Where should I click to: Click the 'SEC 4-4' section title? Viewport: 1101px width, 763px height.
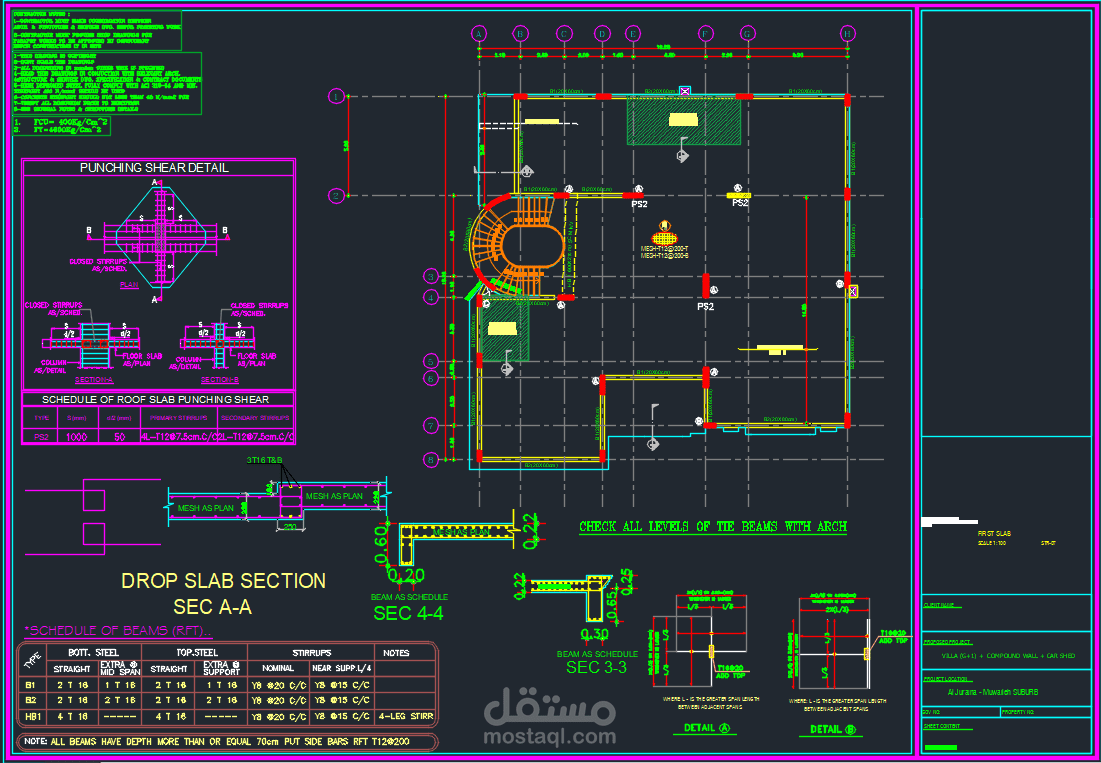tap(409, 613)
